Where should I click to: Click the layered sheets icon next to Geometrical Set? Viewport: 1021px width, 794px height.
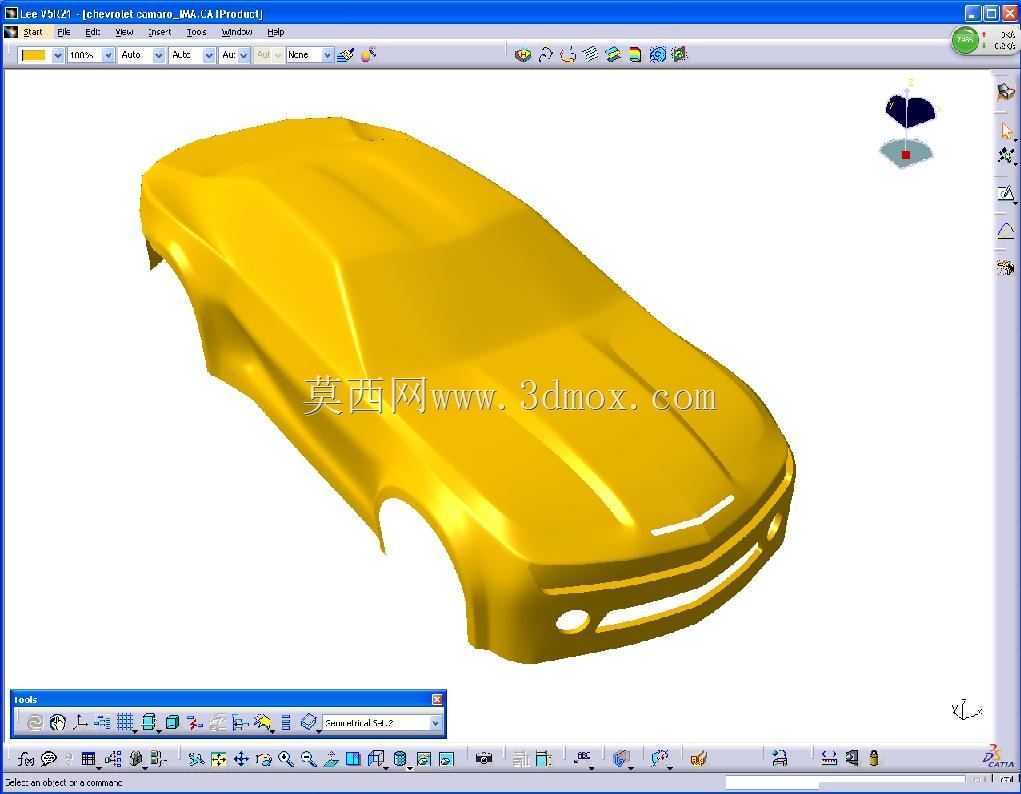[309, 722]
